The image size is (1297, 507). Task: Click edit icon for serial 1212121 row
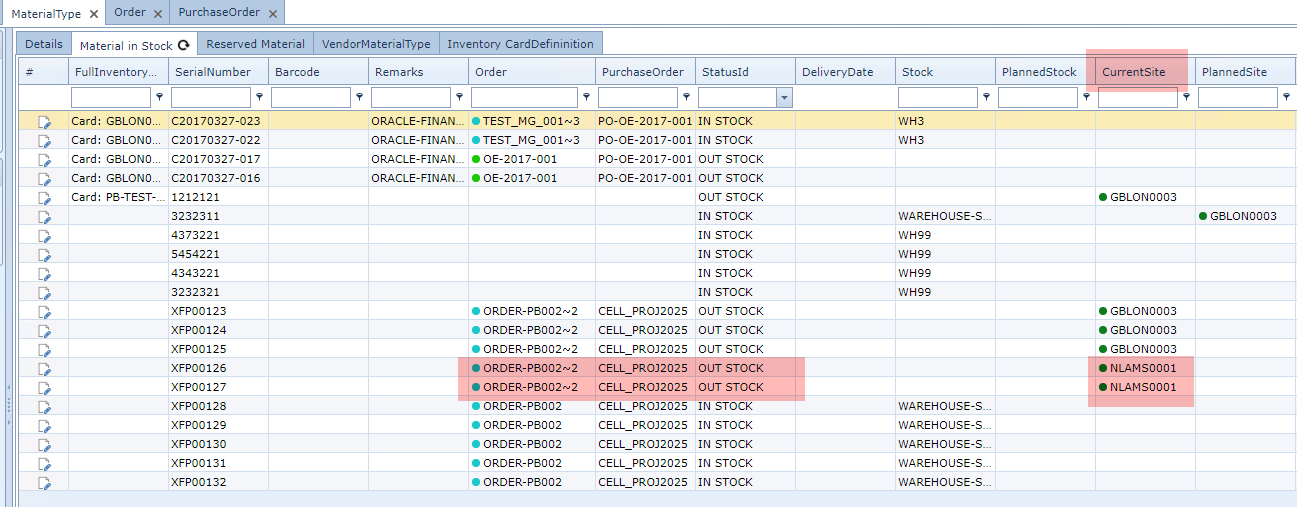point(44,198)
